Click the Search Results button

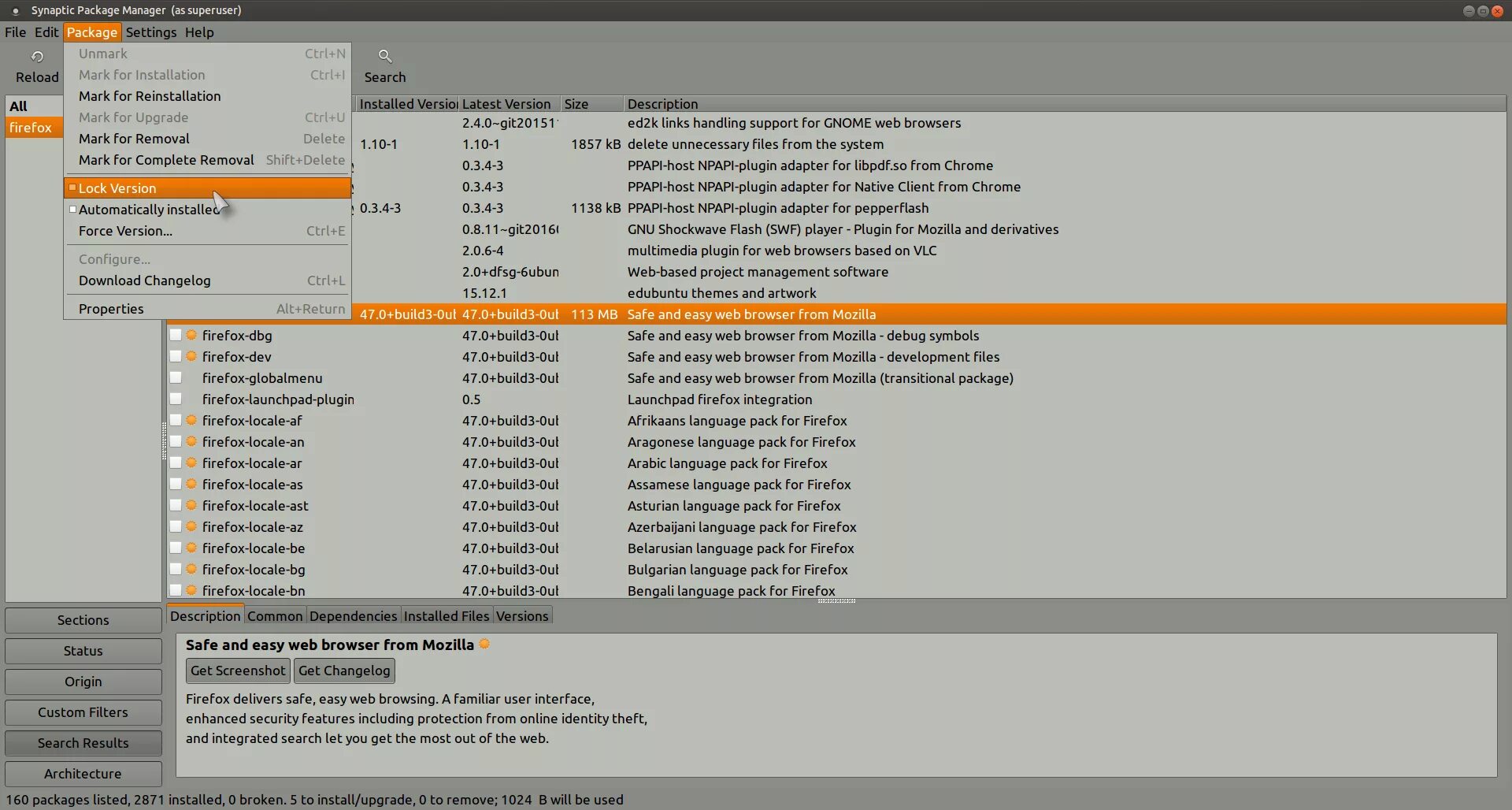click(x=83, y=743)
